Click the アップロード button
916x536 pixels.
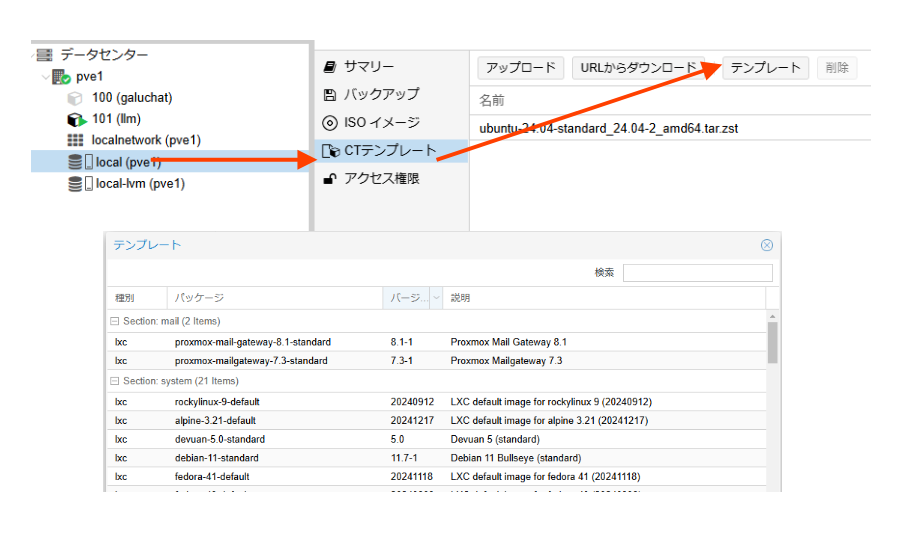(x=521, y=68)
